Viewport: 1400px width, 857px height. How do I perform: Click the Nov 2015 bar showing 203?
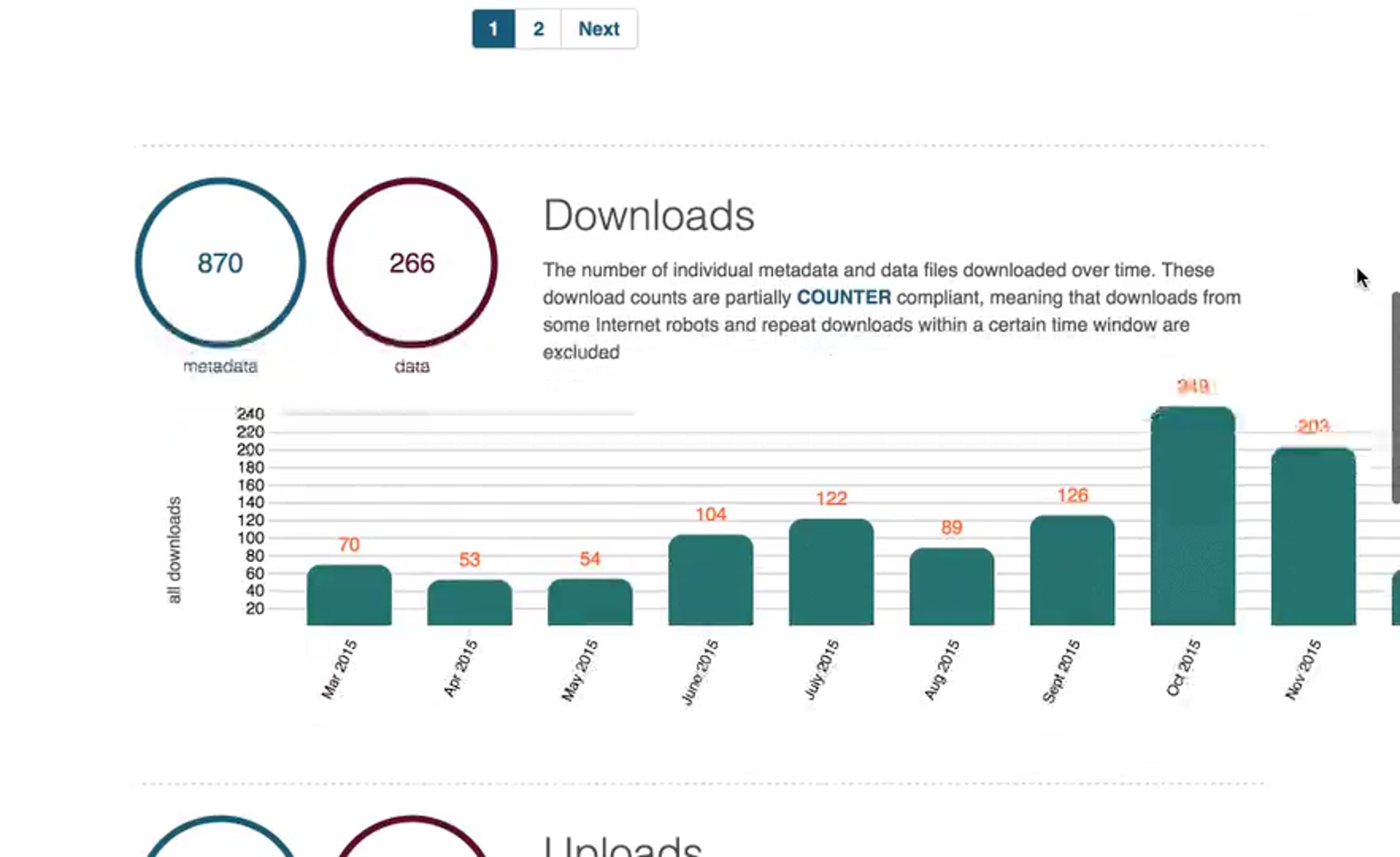1313,537
